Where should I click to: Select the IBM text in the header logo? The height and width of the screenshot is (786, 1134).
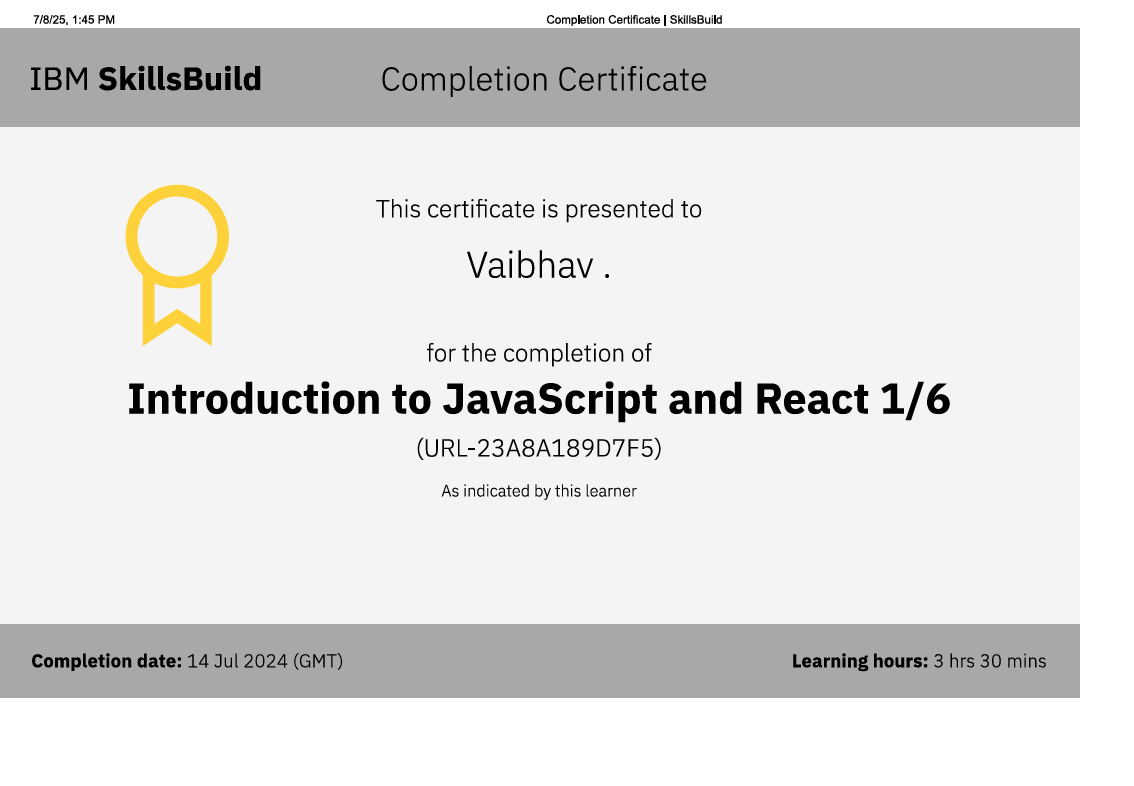tap(57, 78)
